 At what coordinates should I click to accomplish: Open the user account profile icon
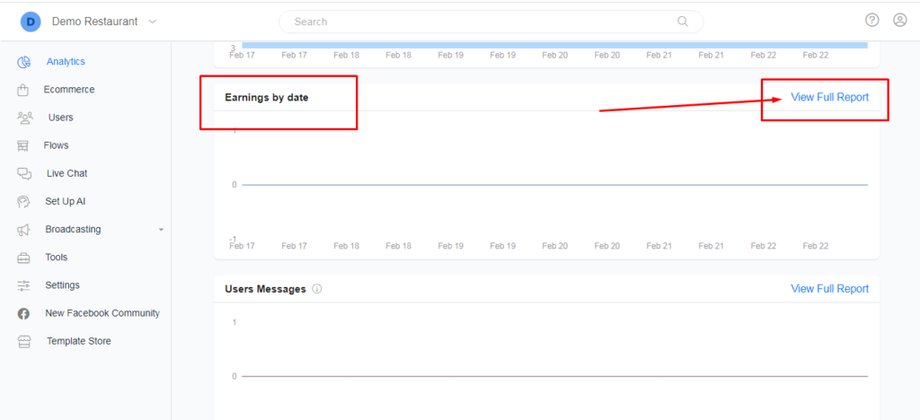click(x=900, y=21)
